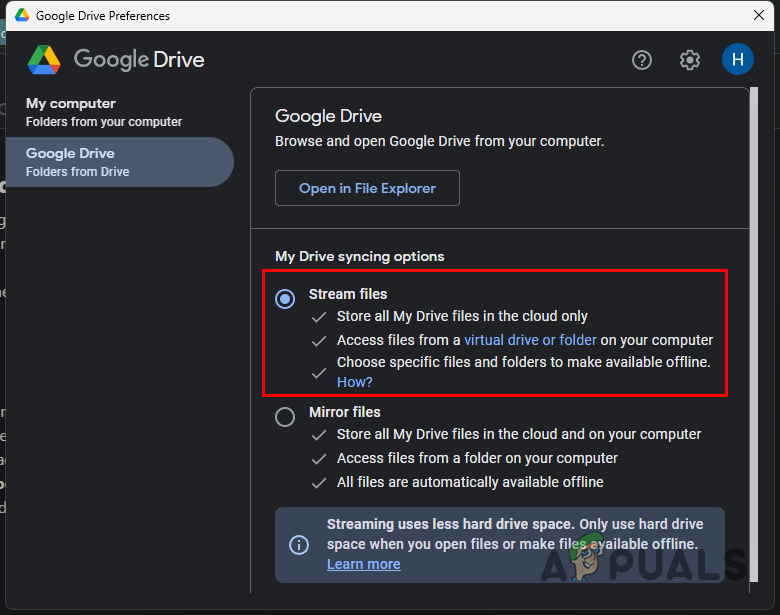Viewport: 780px width, 615px height.
Task: Select the Mirror files radio button
Action: pyautogui.click(x=285, y=416)
